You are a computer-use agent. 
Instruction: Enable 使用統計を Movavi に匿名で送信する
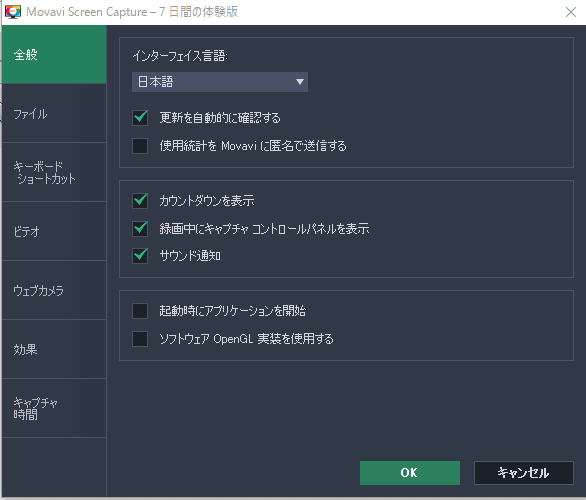point(140,146)
